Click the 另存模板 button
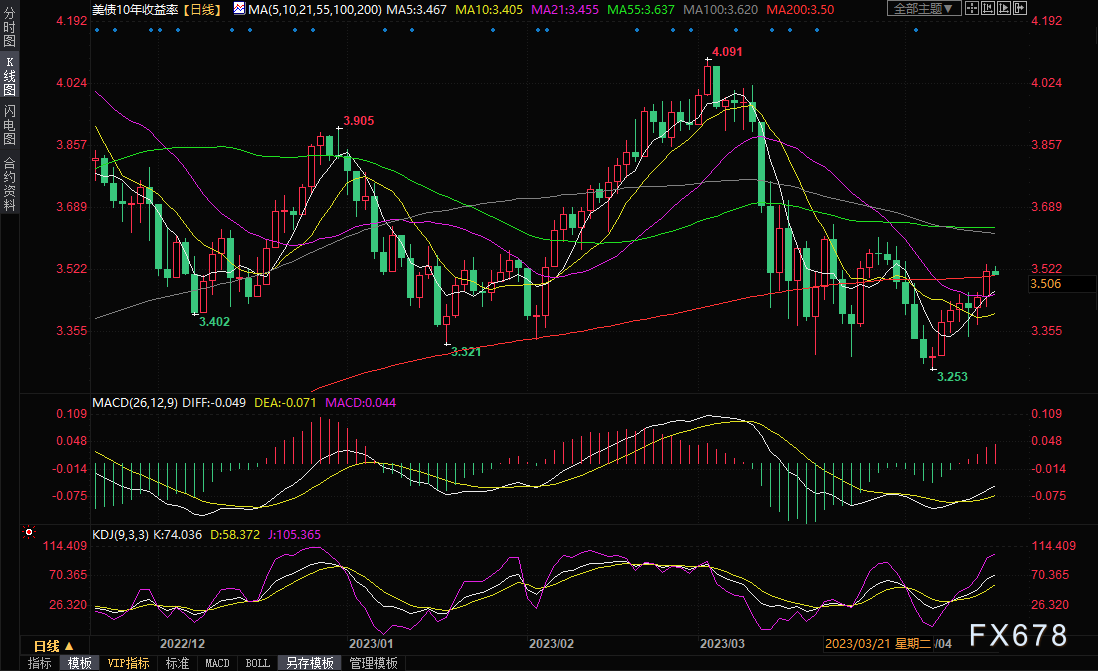This screenshot has height=671, width=1098. [x=309, y=663]
